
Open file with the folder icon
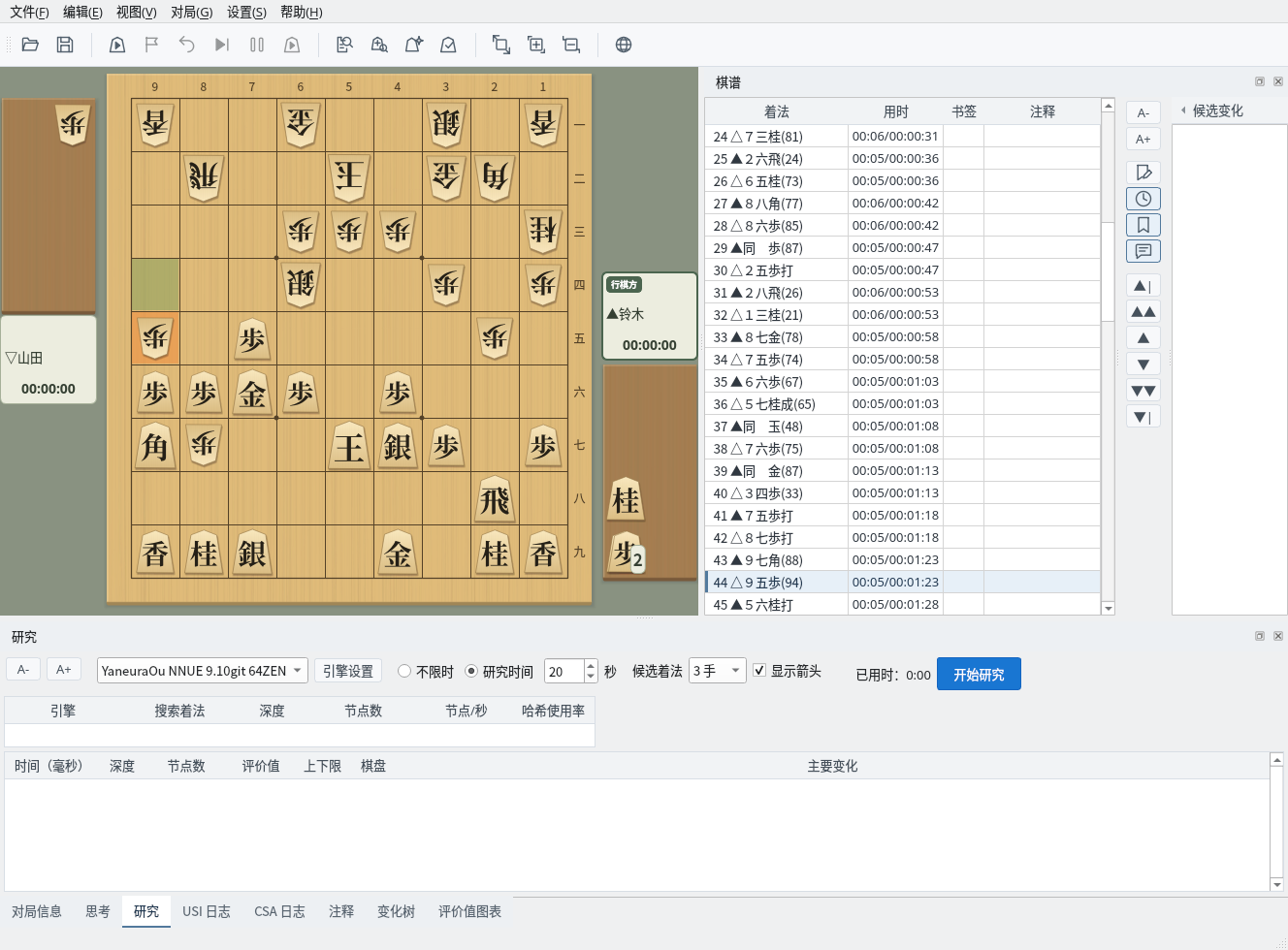pyautogui.click(x=30, y=45)
